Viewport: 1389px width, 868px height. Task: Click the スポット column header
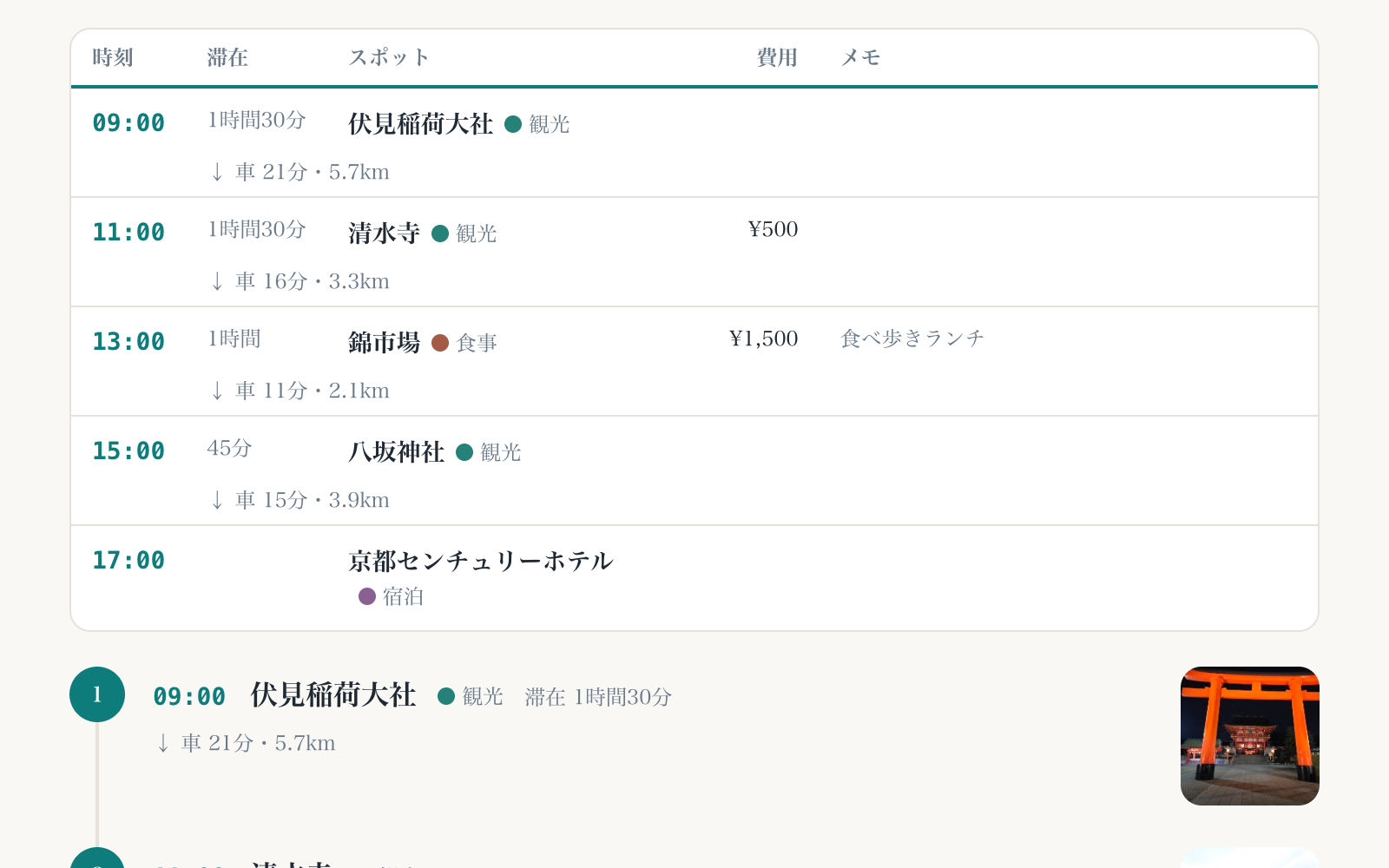click(389, 57)
